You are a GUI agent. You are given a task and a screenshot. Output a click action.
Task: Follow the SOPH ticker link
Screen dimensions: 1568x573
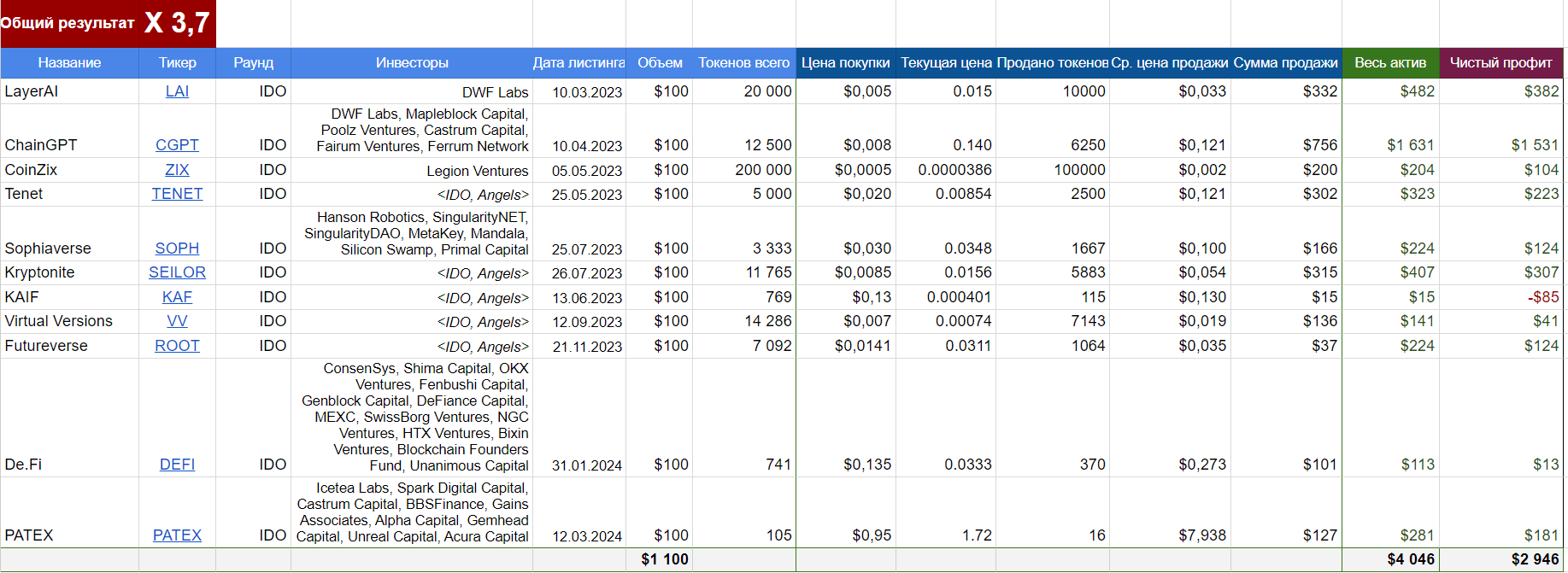(177, 248)
